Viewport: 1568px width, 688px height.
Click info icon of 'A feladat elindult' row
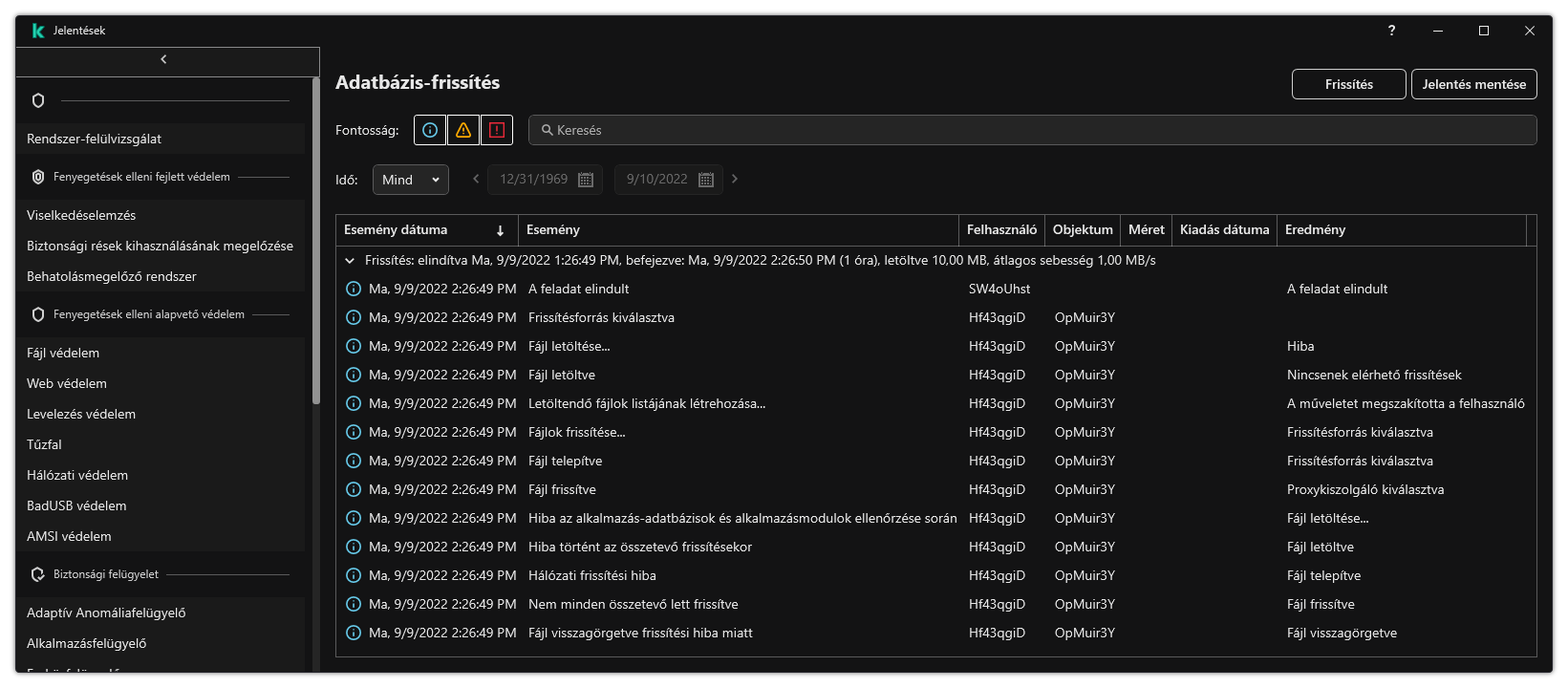[x=353, y=289]
